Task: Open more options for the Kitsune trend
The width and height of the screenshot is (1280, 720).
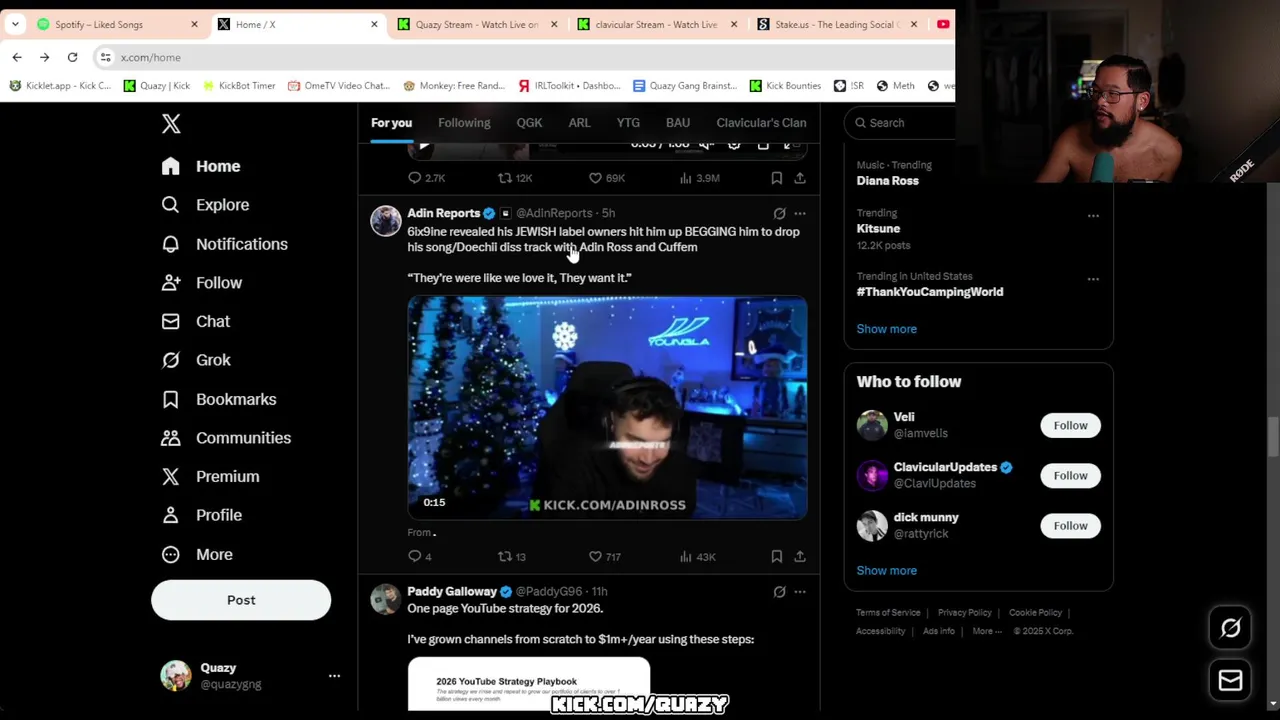Action: tap(1093, 216)
